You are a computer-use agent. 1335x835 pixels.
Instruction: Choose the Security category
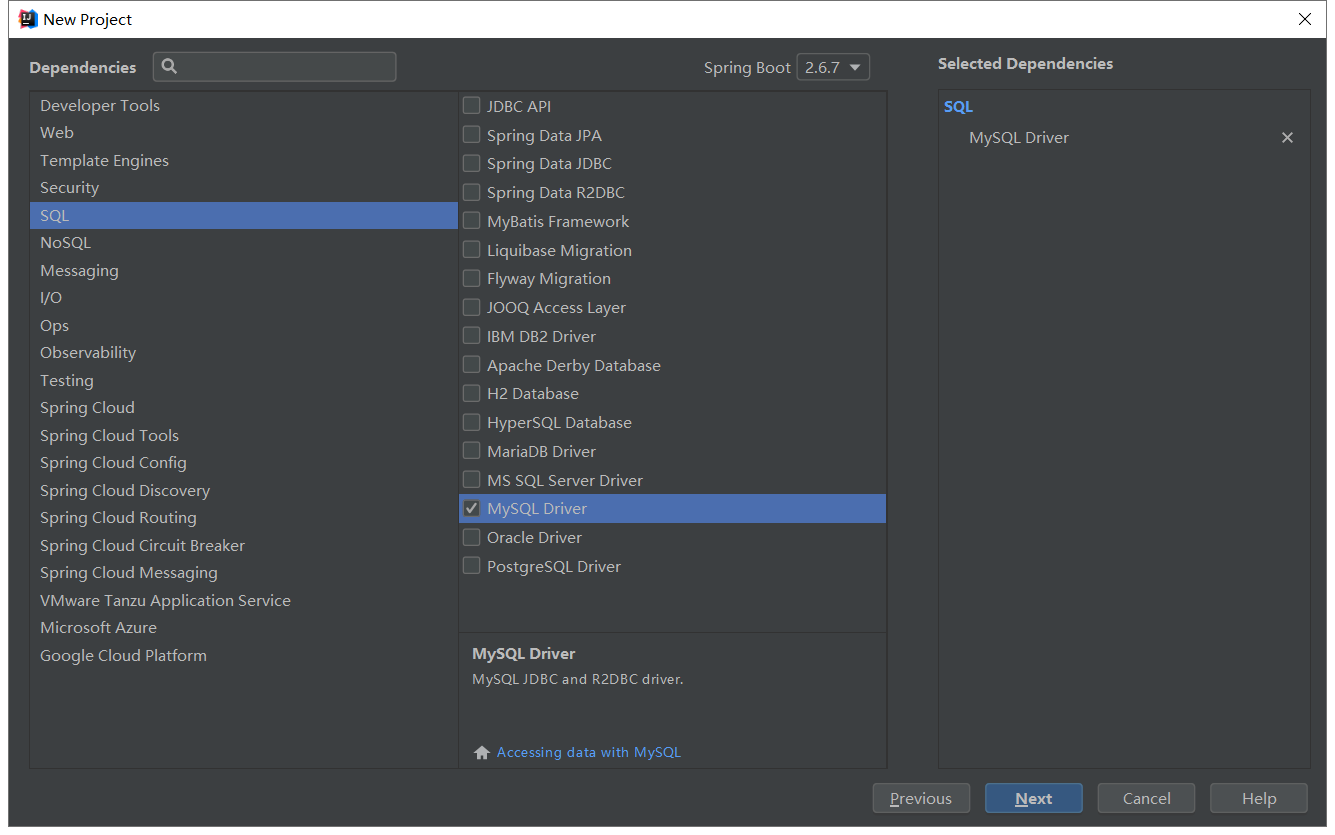tap(244, 187)
